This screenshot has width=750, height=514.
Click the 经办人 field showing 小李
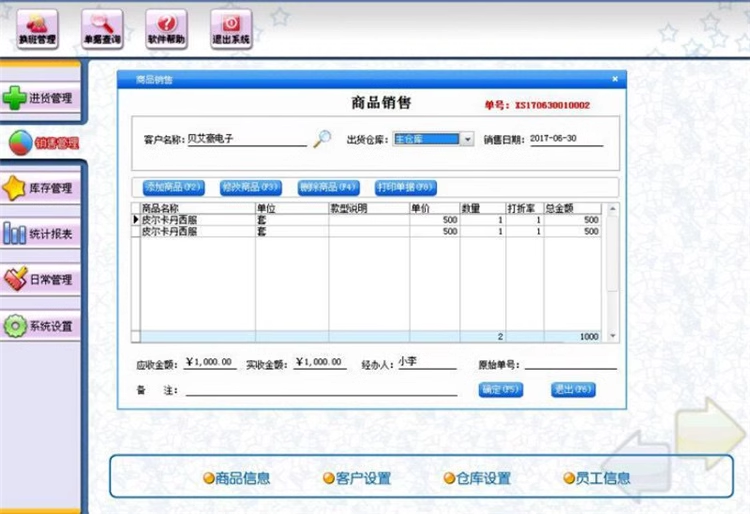427,362
